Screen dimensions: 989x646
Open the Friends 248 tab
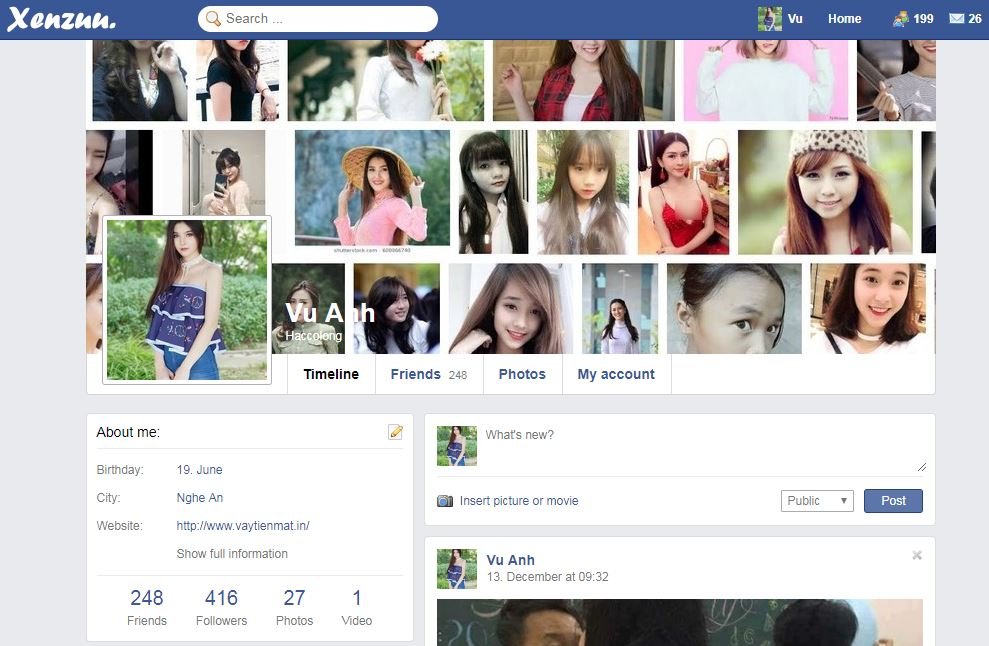(429, 374)
